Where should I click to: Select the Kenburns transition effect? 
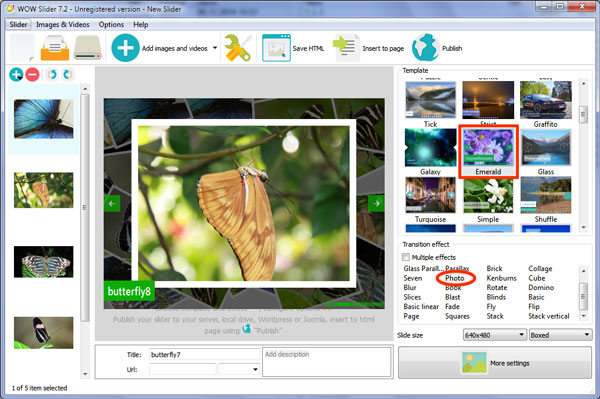(501, 278)
